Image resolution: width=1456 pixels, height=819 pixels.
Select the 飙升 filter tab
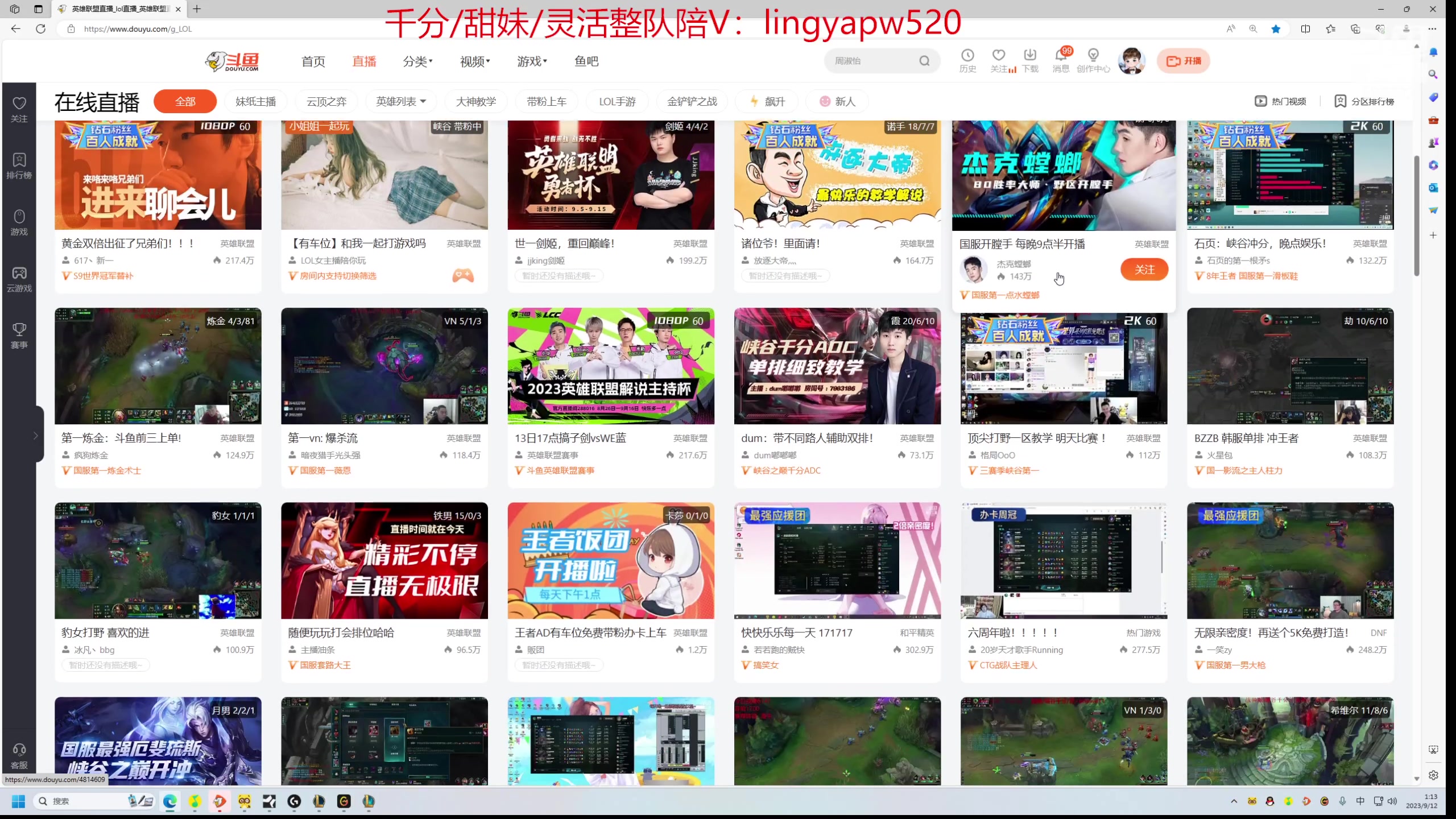(767, 101)
